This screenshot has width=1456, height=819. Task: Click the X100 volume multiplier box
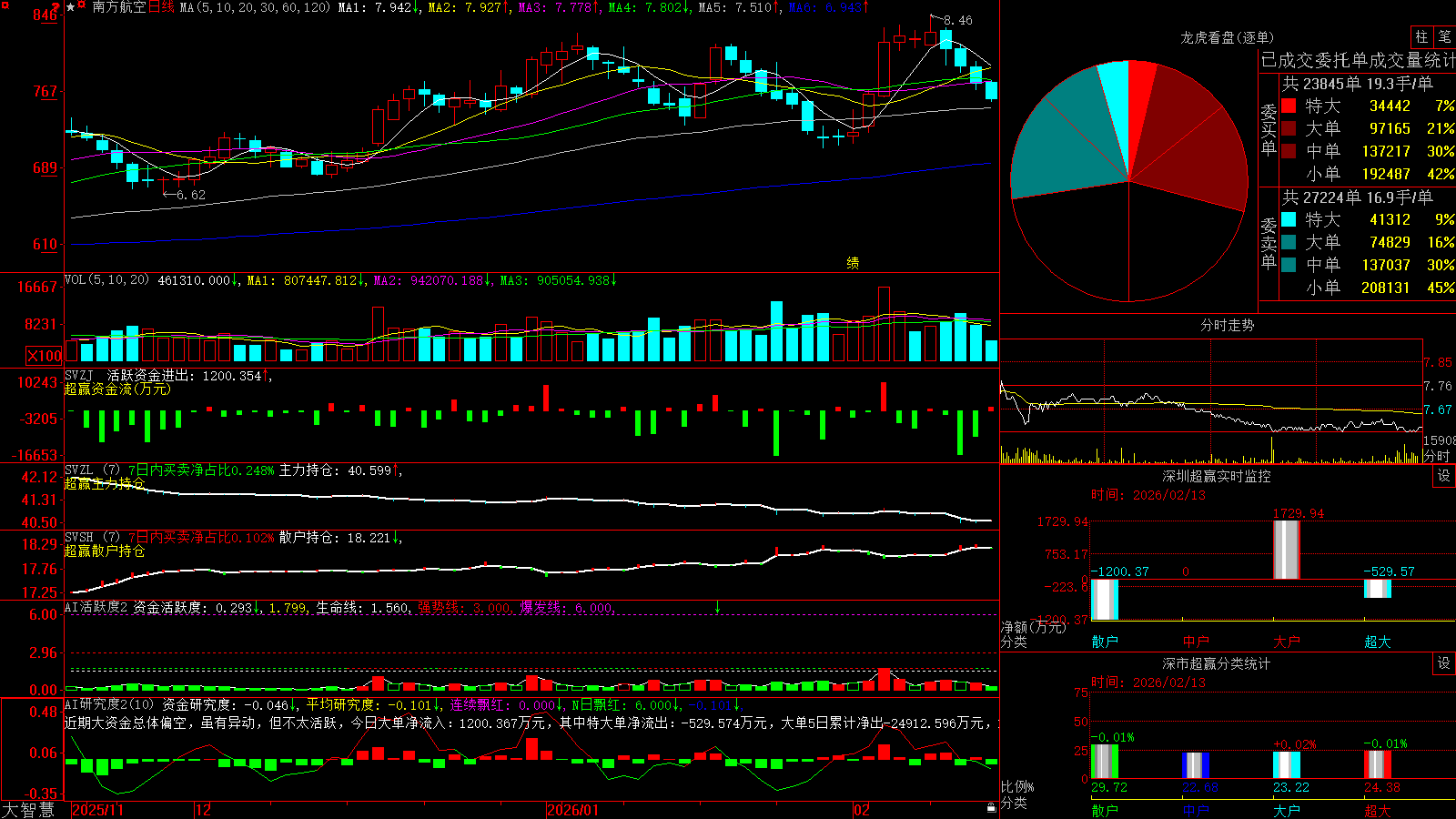(44, 356)
